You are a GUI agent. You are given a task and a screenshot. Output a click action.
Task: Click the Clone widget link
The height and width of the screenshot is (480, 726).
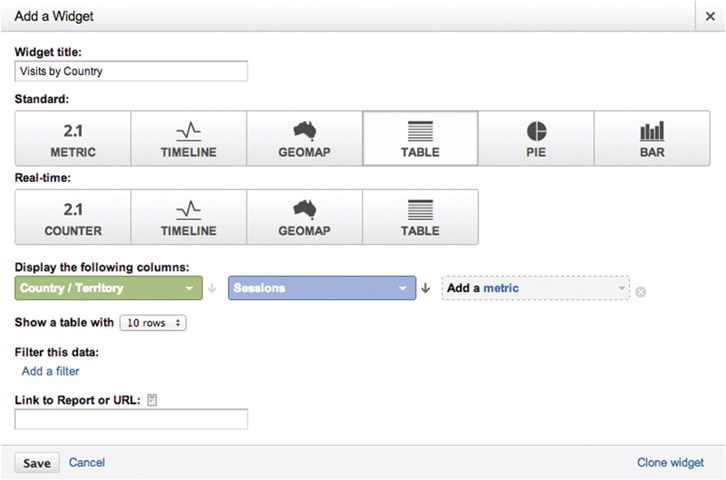670,463
